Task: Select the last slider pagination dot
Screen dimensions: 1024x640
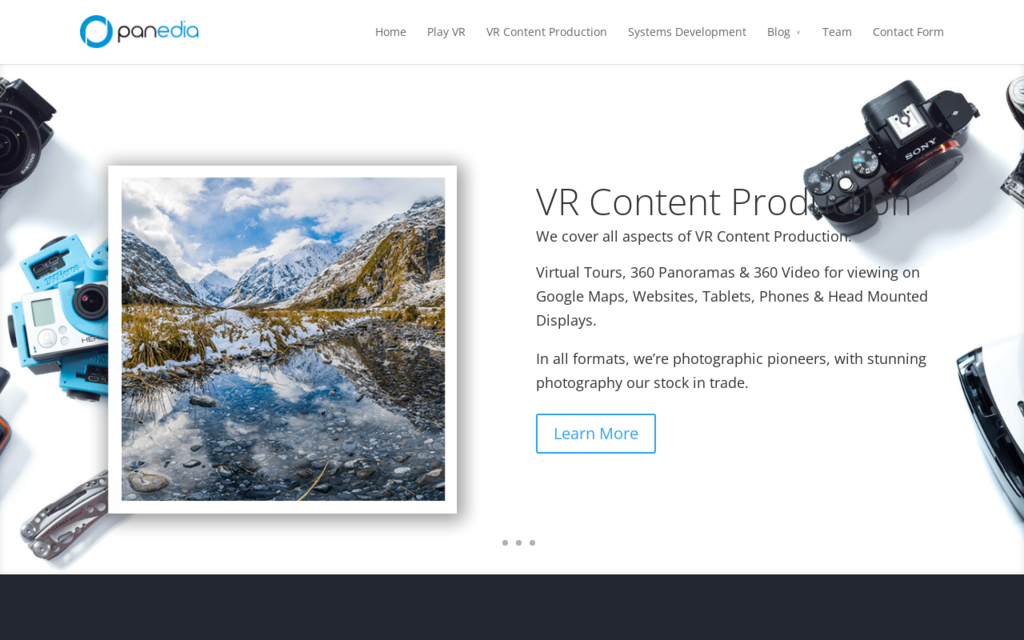Action: 532,543
